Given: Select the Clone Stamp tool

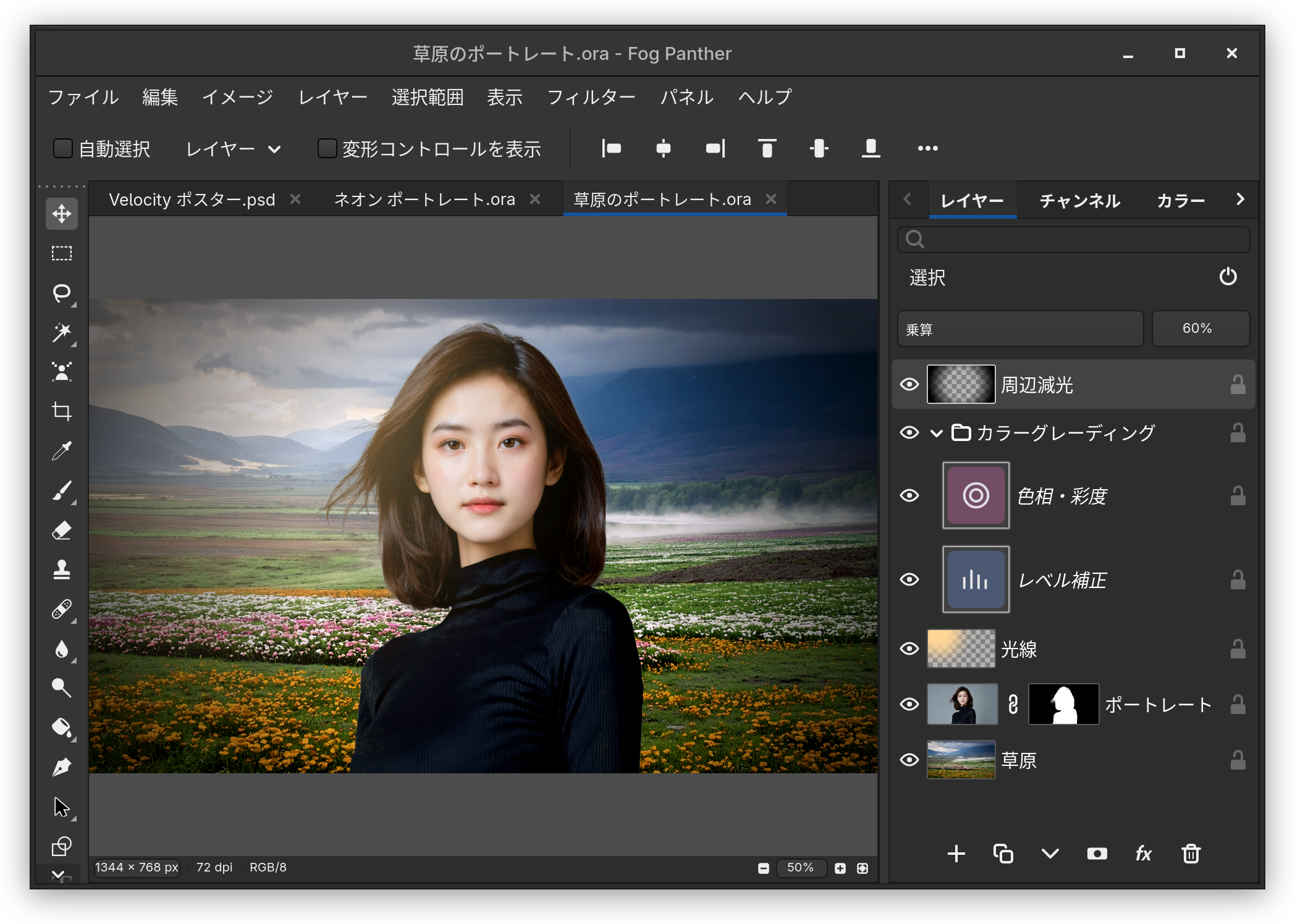Looking at the screenshot, I should coord(62,569).
